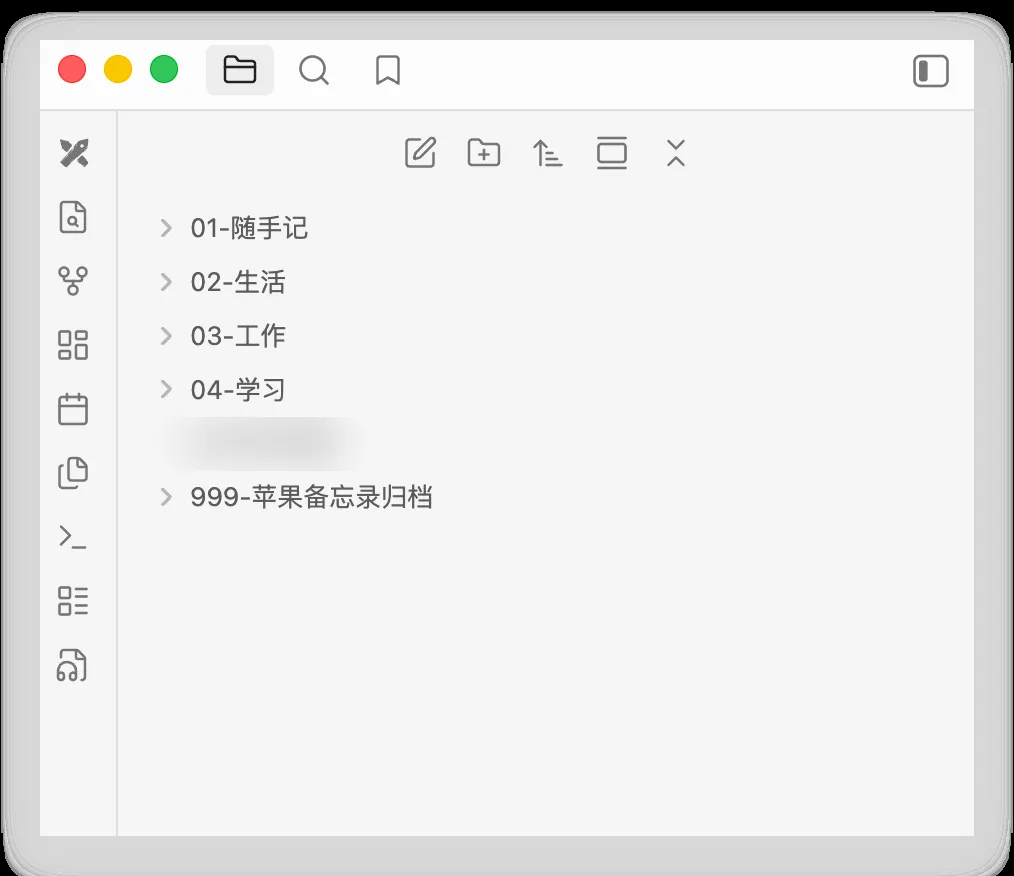Maximize the window with the green button
This screenshot has width=1014, height=876.
coord(164,69)
